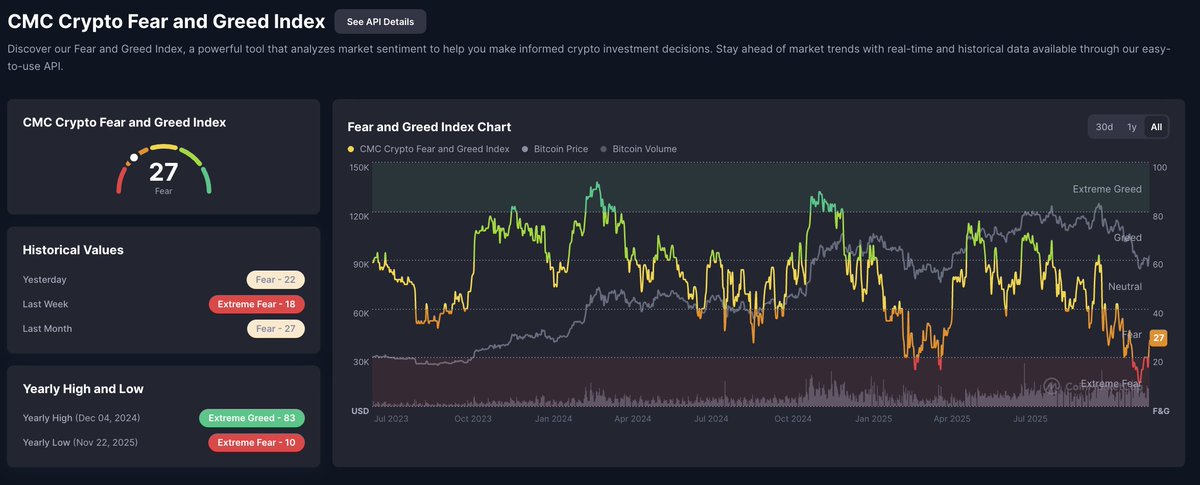Click the 150K y-axis label
1200x485 pixels.
(359, 168)
